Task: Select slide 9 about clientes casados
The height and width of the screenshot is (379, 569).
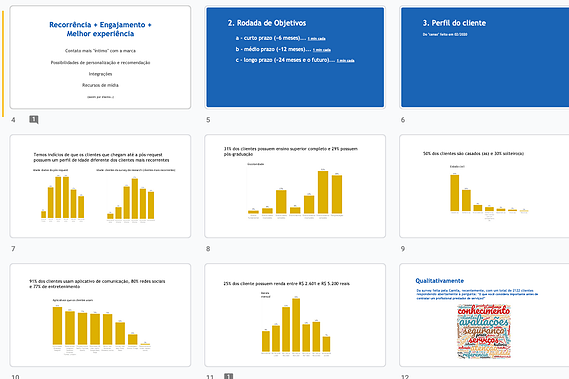Action: pos(484,186)
